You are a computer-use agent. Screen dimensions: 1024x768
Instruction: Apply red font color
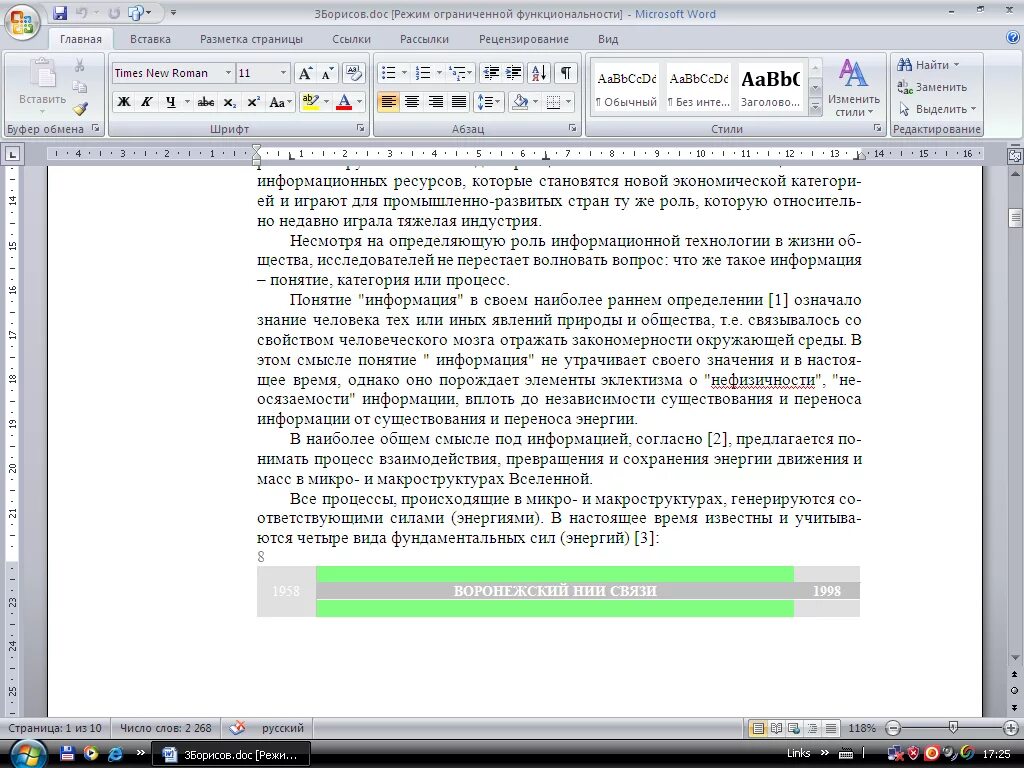(344, 102)
